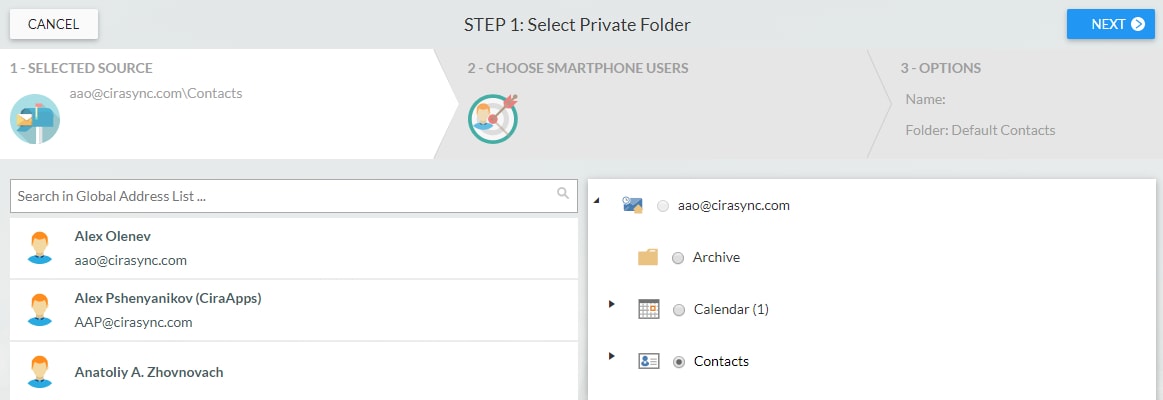Click the mailbox icon under Selected Source
This screenshot has width=1163, height=400.
(x=35, y=119)
